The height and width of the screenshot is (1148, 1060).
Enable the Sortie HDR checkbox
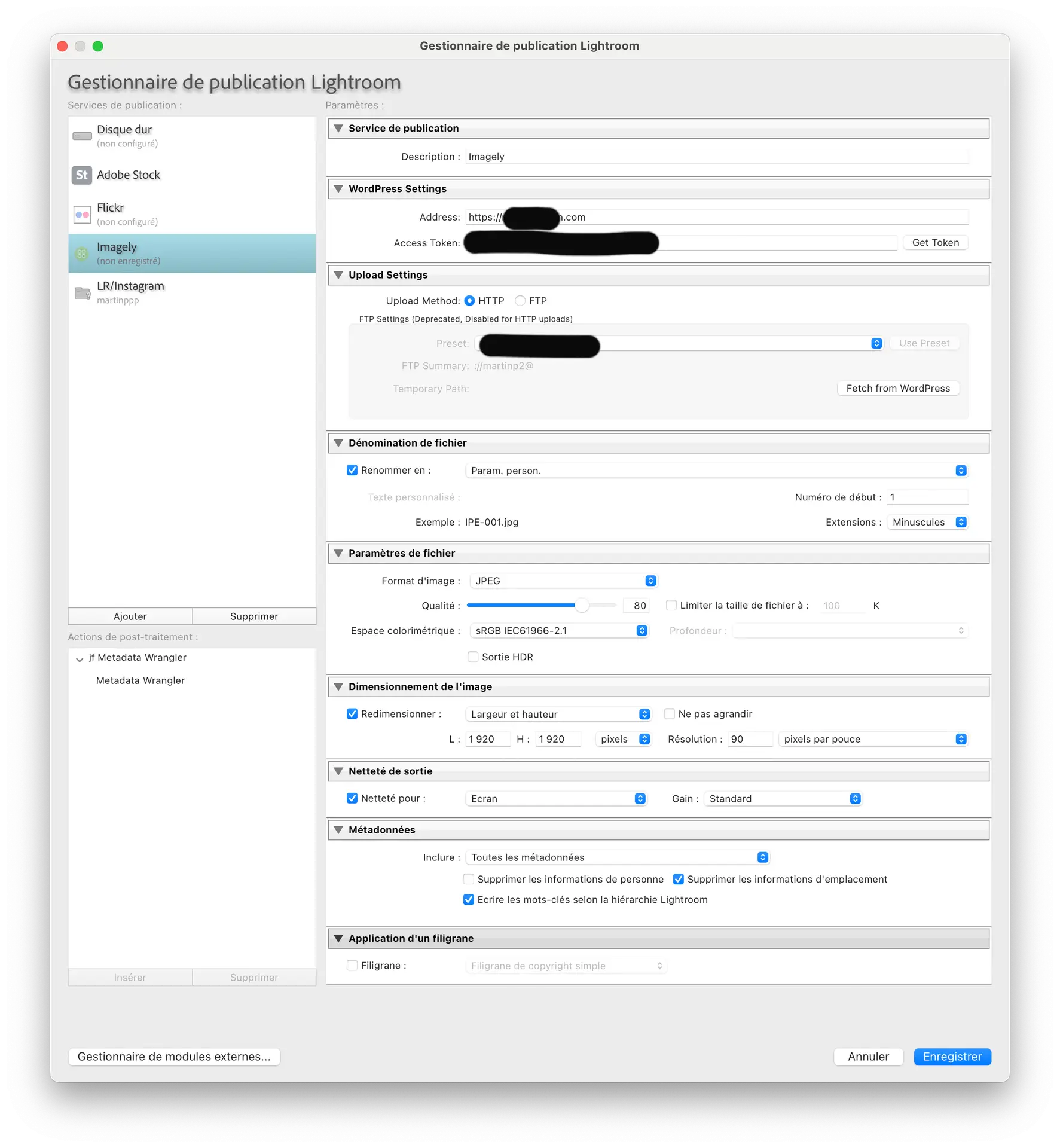(473, 657)
